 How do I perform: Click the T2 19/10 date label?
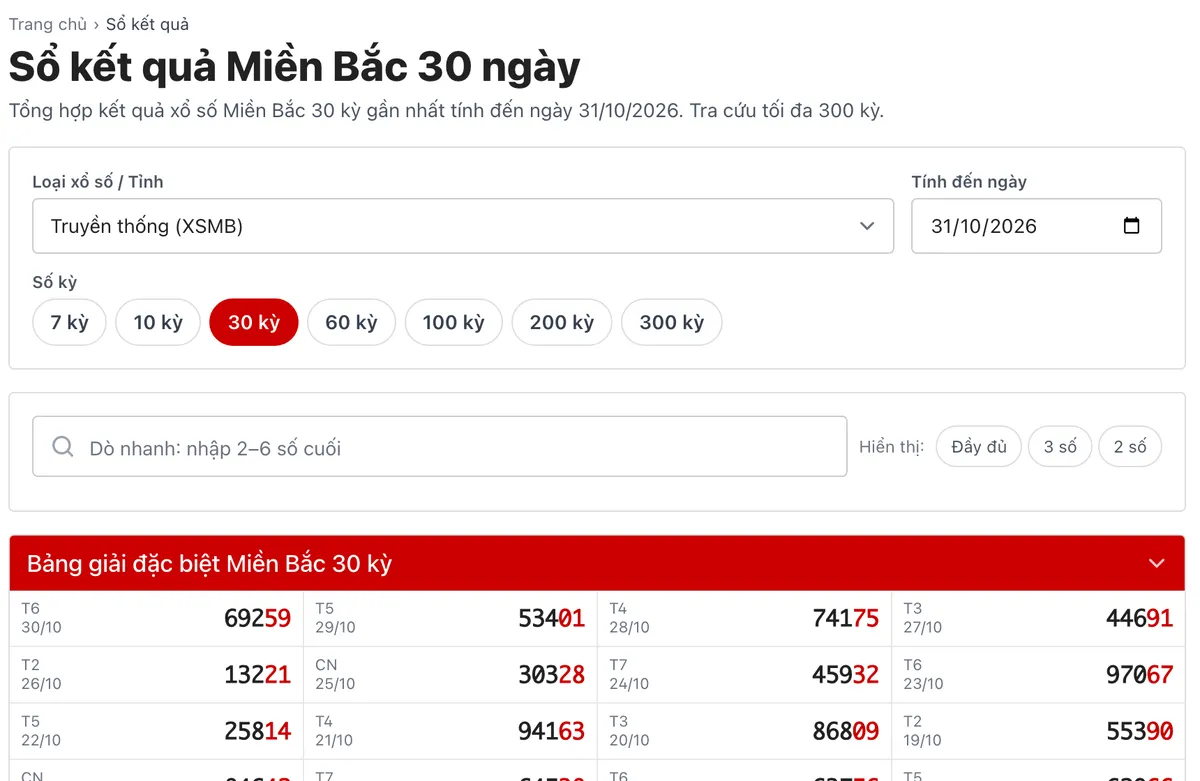pos(923,731)
